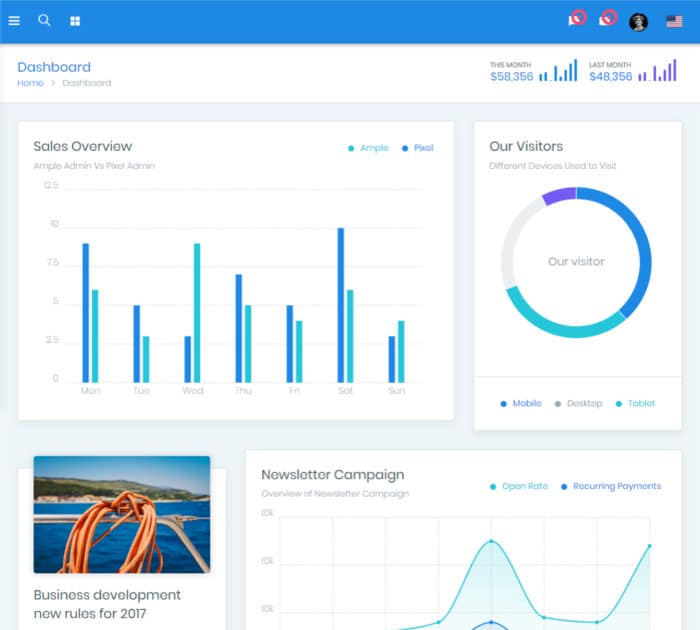The width and height of the screenshot is (700, 630).
Task: Click the This Month blue sparkline chart
Action: coord(558,71)
